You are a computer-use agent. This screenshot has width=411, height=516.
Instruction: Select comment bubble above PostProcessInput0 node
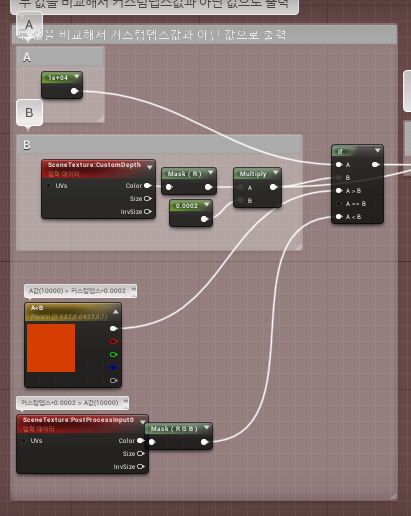coord(72,403)
